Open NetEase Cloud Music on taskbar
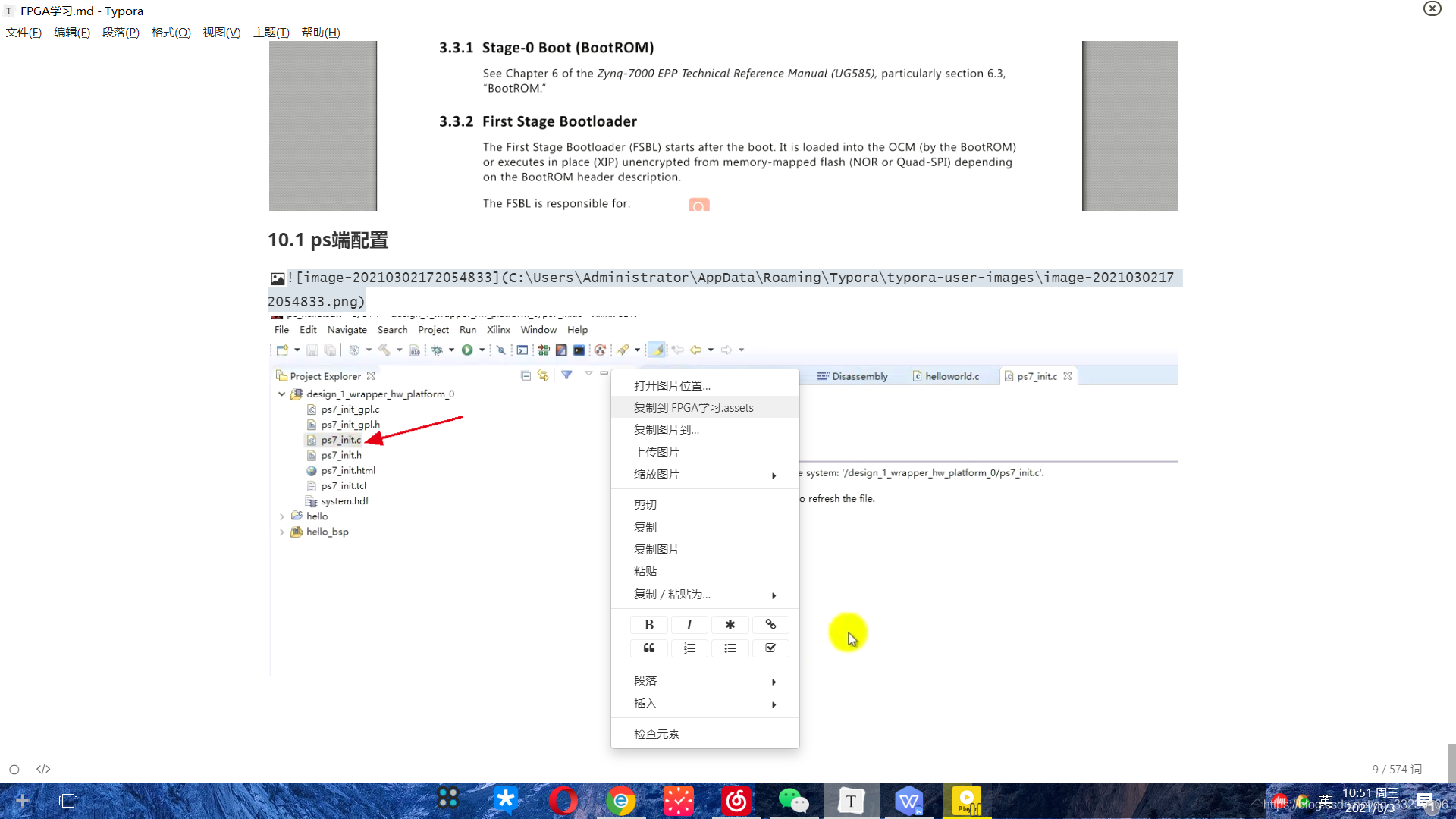The height and width of the screenshot is (819, 1456). (736, 801)
